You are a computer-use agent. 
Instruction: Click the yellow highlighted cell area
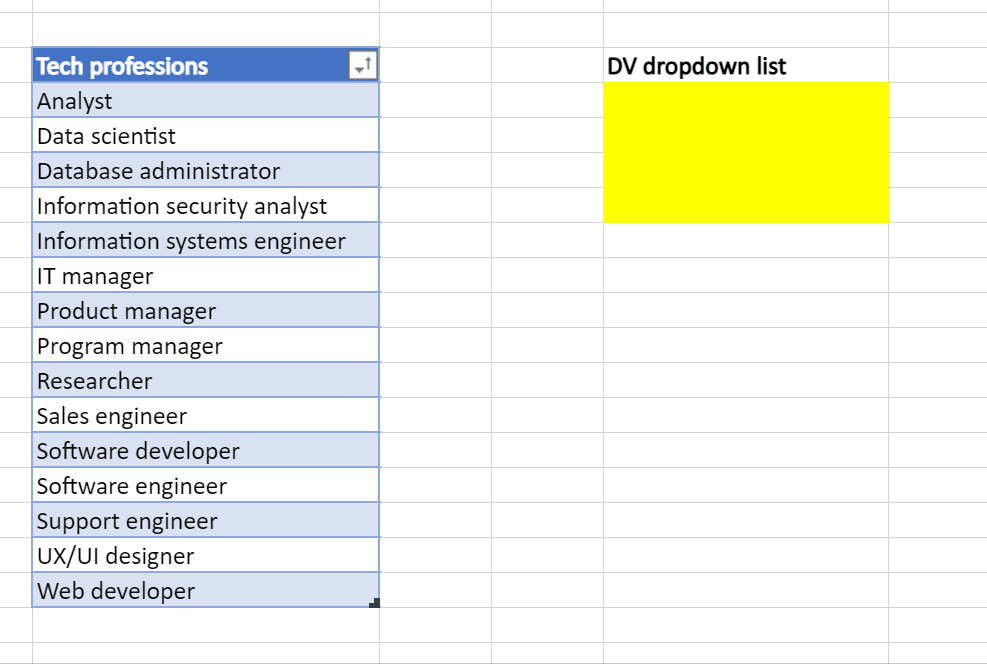coord(745,152)
